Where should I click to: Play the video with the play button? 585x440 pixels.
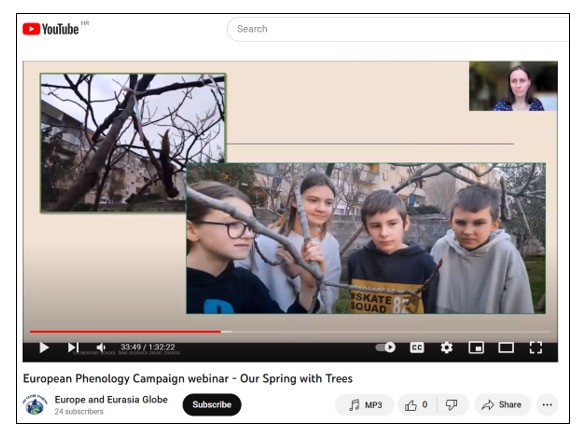click(44, 348)
